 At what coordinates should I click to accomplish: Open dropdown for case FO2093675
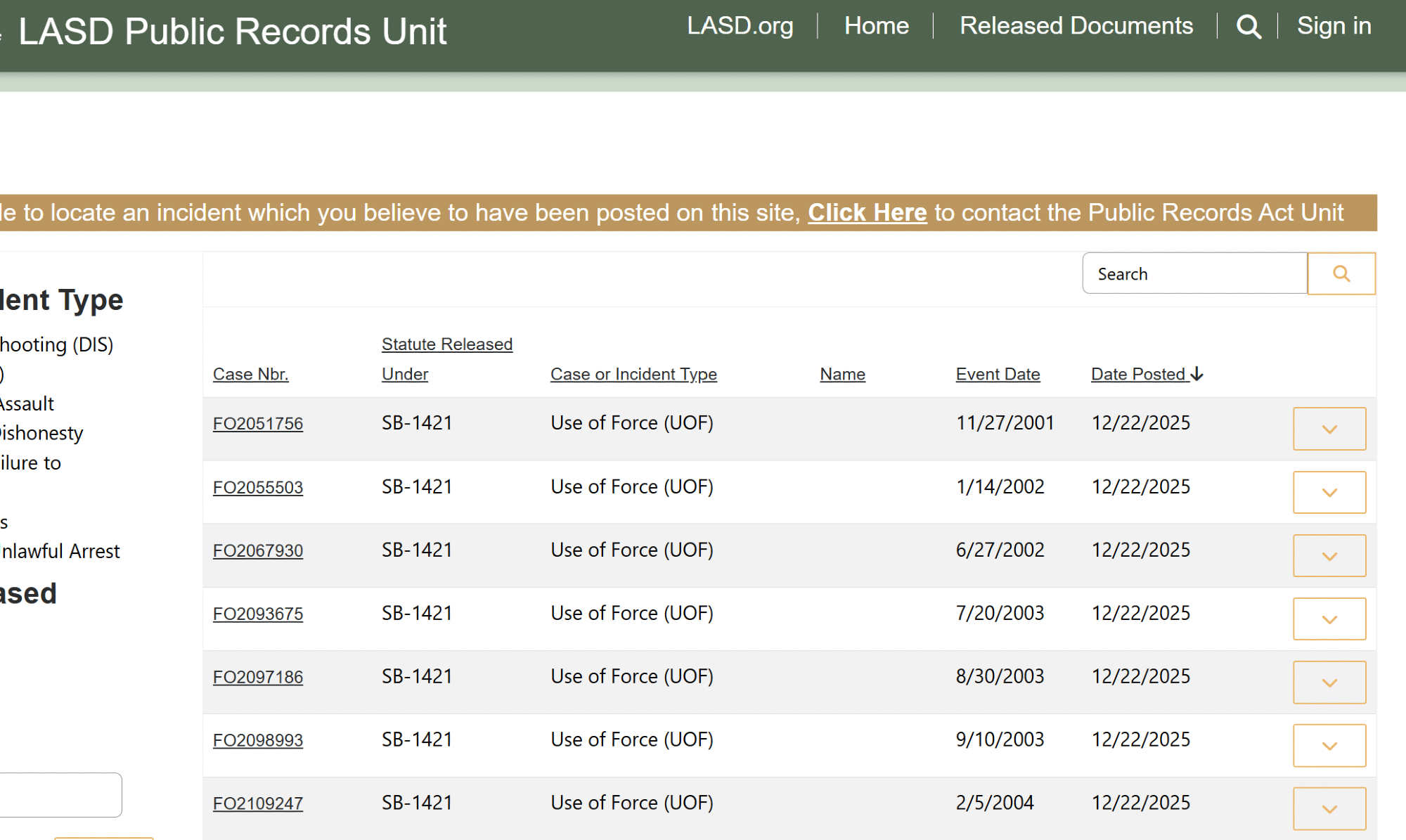tap(1329, 619)
